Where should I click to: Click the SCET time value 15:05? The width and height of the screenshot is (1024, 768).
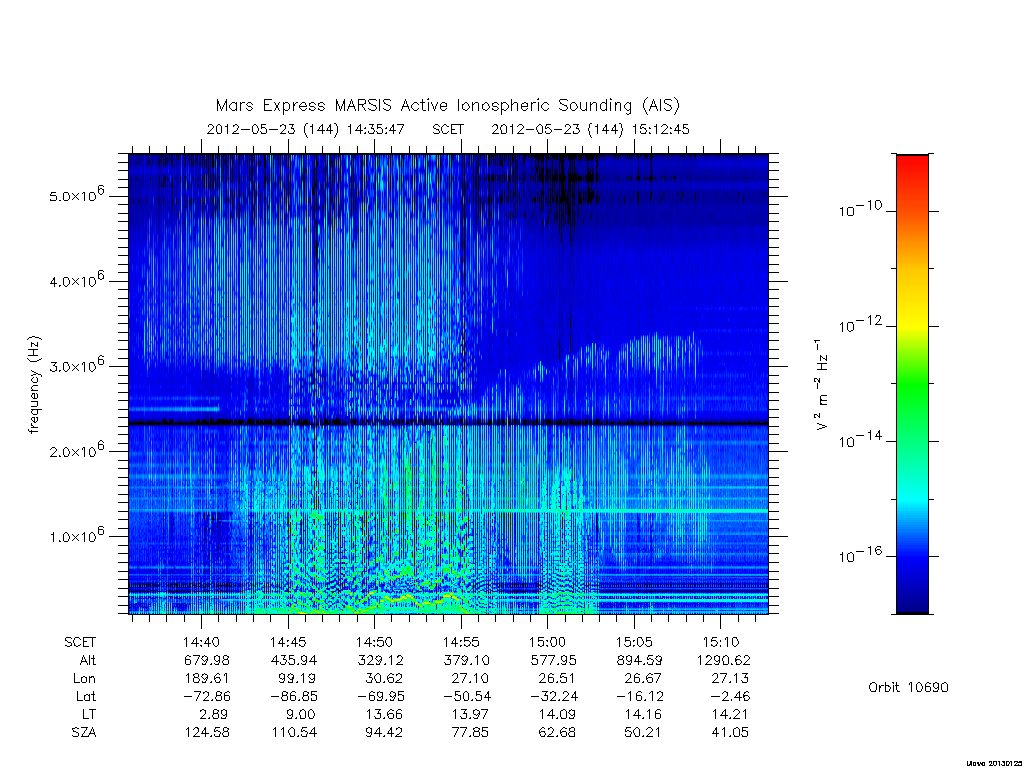click(x=634, y=642)
